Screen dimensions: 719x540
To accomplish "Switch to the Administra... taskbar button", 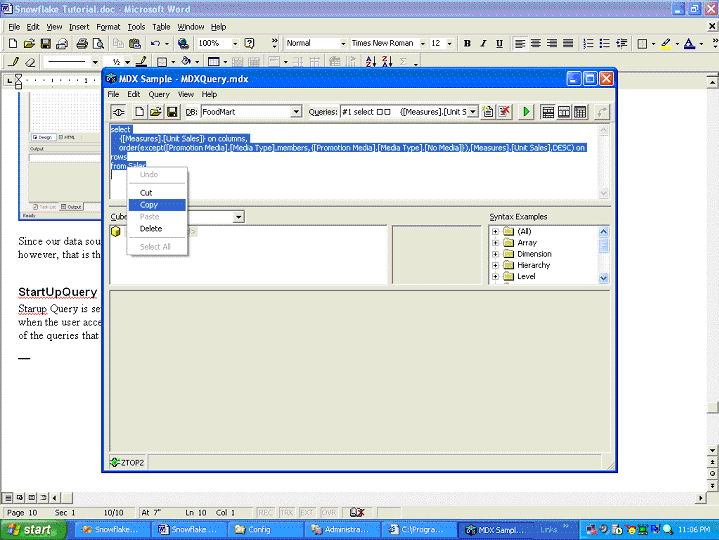I will coord(343,530).
